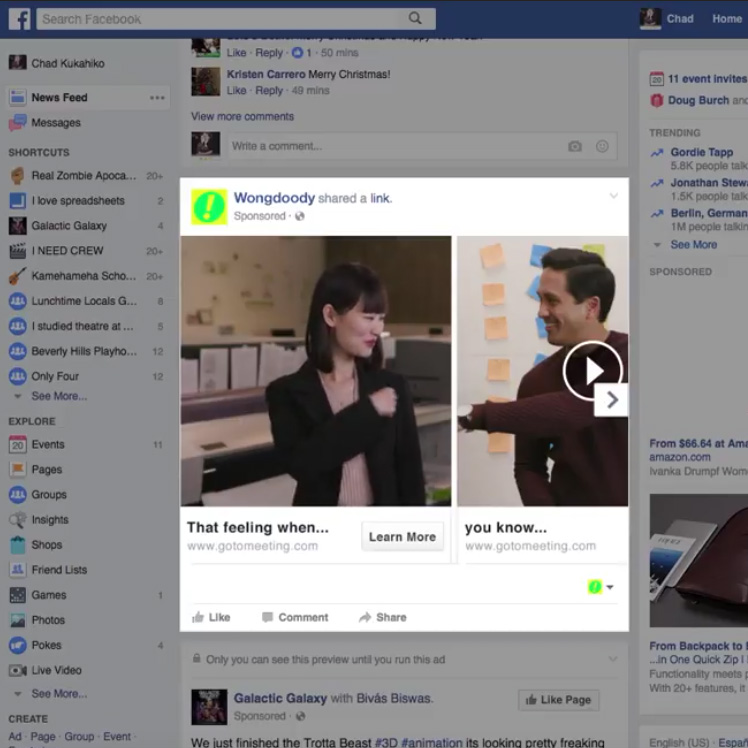Screen dimensions: 748x748
Task: Click Learn More button
Action: (x=402, y=537)
